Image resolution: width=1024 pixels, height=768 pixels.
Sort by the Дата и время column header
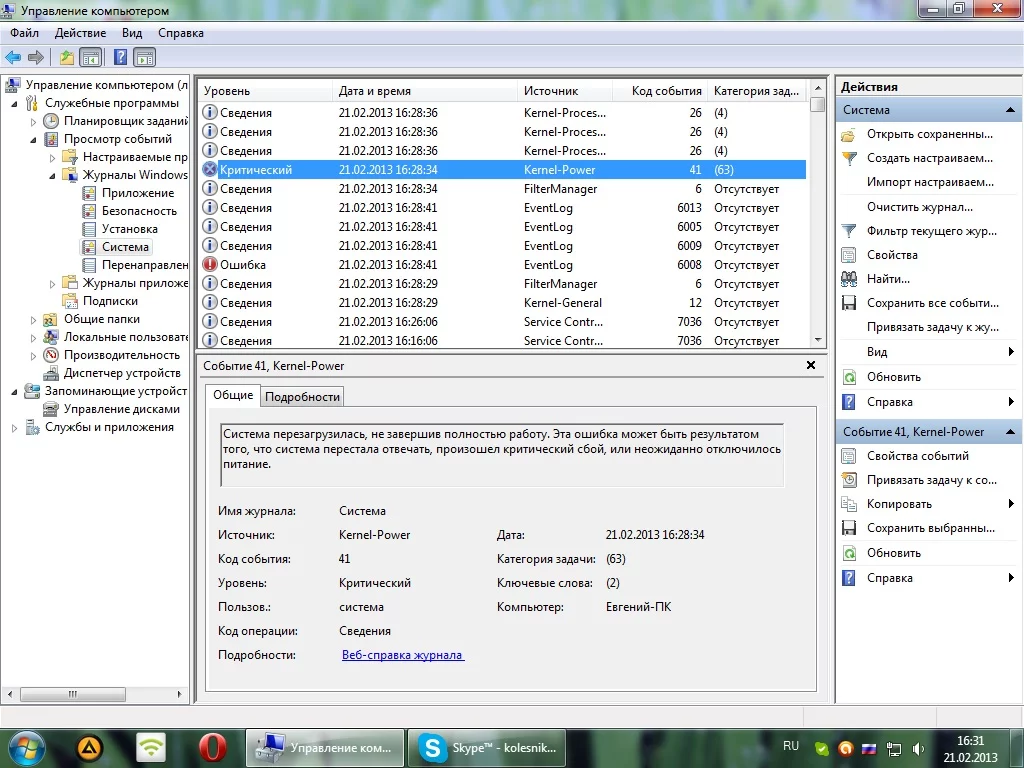coord(424,91)
